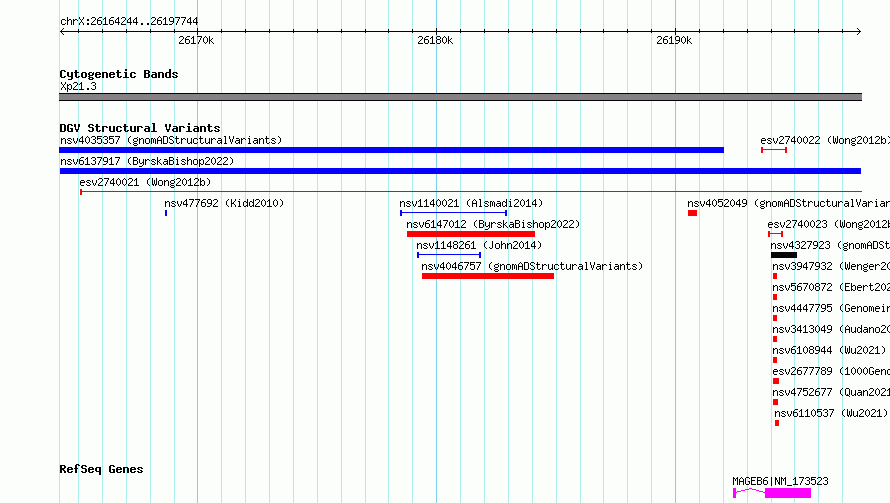Click the nsv477692 small blue marker
890x503 pixels.
point(166,213)
